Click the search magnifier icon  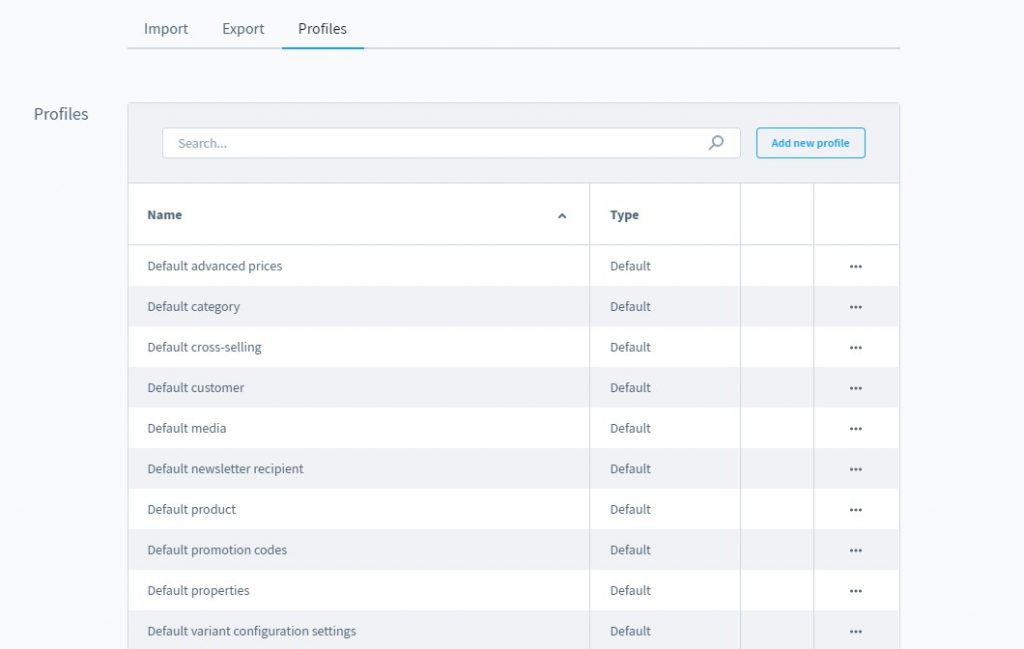click(x=716, y=143)
